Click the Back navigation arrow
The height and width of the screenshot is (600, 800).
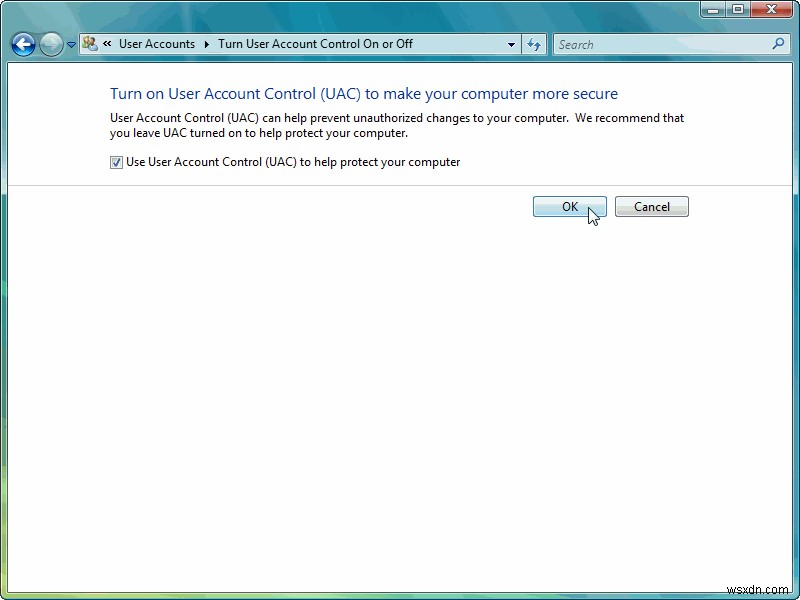click(22, 44)
